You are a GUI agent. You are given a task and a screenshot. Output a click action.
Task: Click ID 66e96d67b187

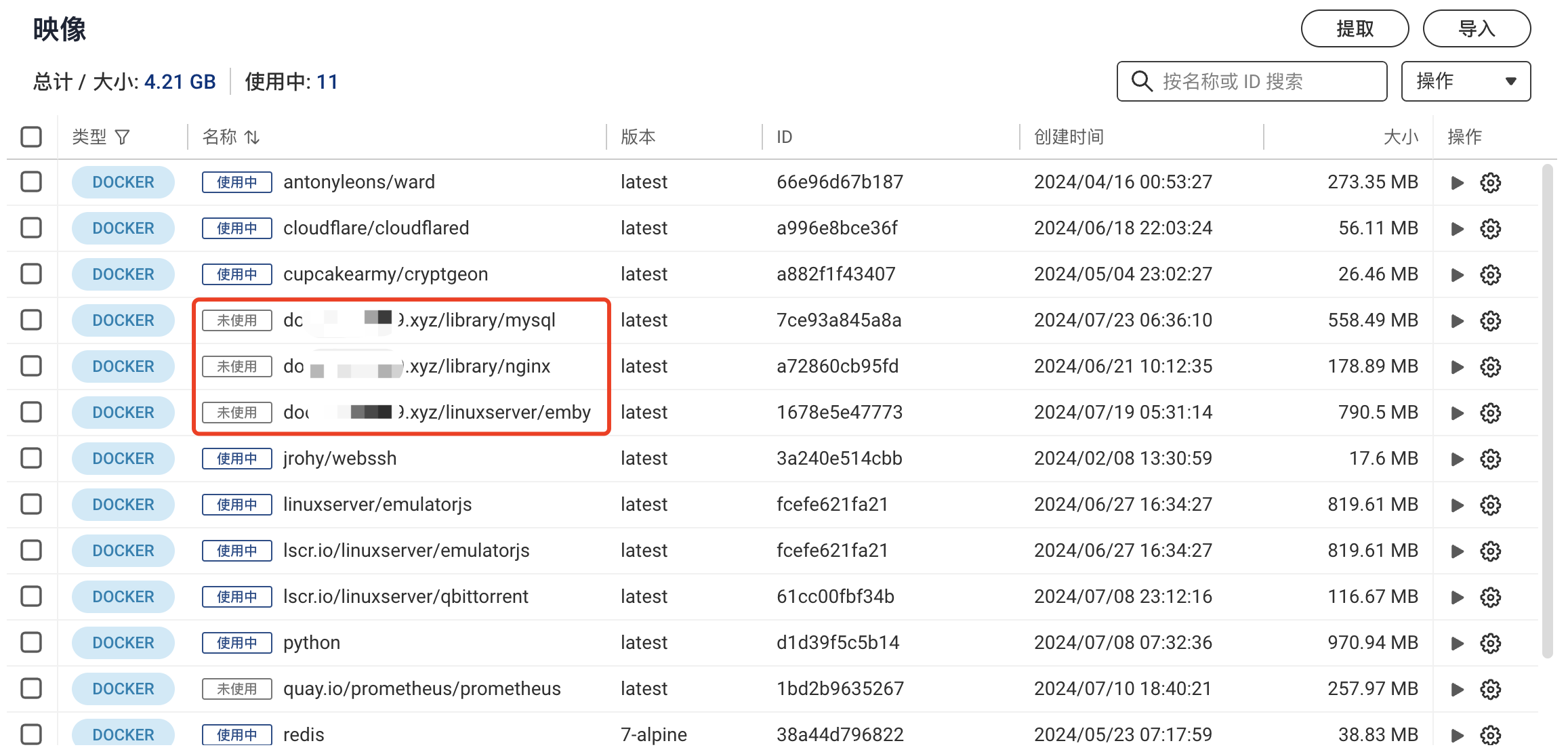[x=840, y=182]
